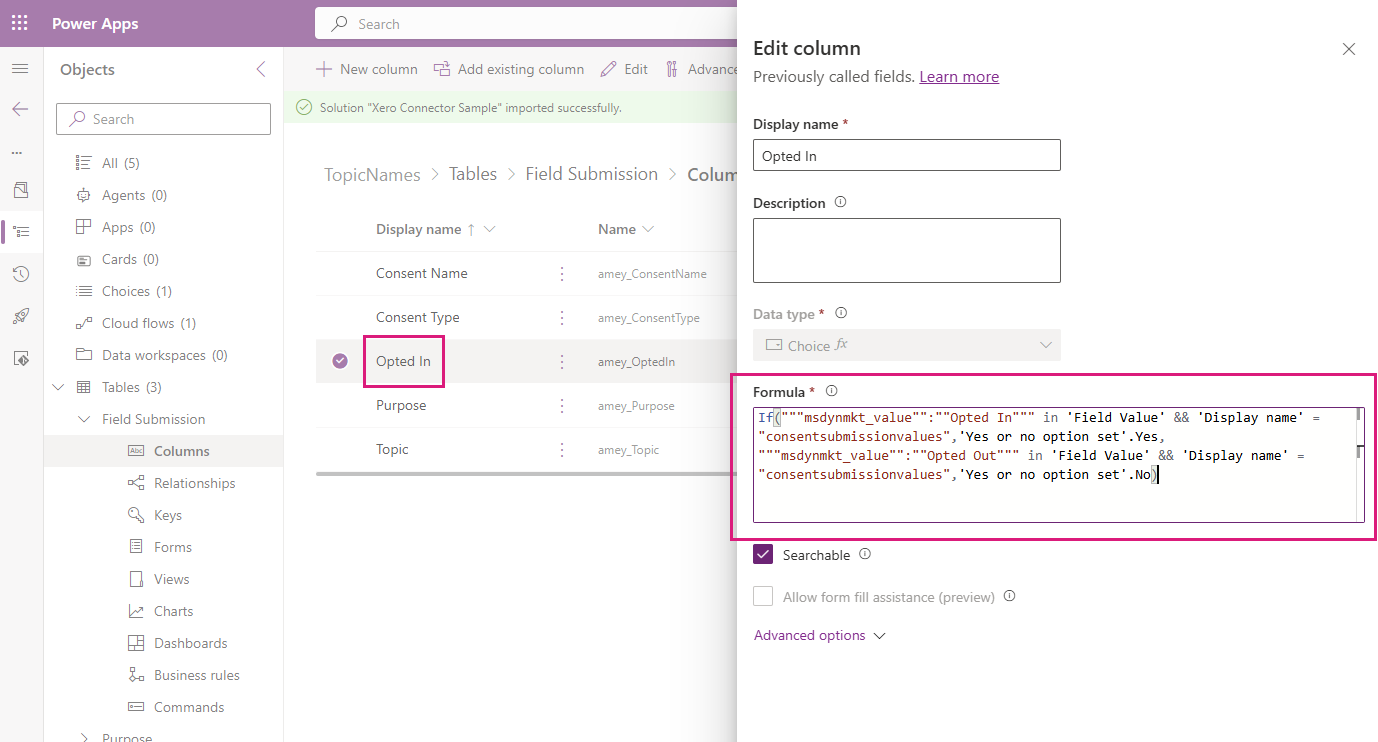
Task: Focus the top Search bar
Action: click(526, 24)
